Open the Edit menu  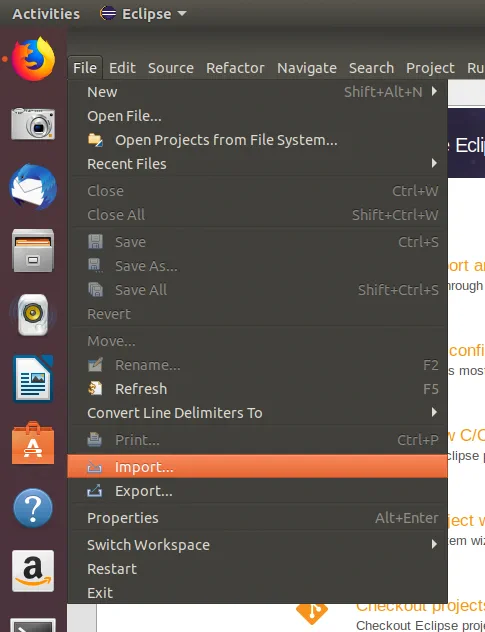122,68
